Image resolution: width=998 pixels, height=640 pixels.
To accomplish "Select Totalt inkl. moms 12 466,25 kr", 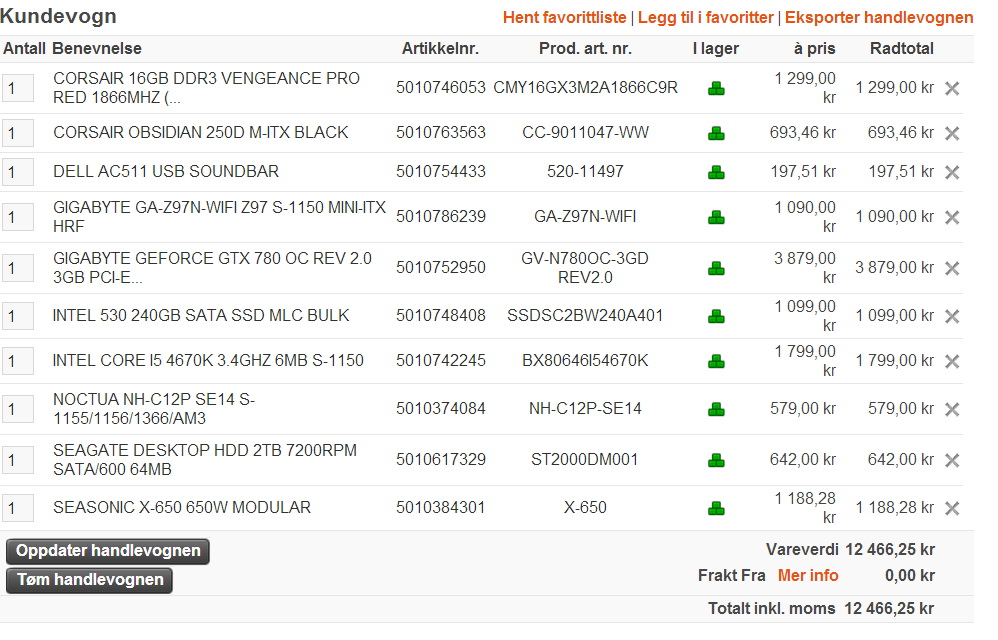I will 821,609.
